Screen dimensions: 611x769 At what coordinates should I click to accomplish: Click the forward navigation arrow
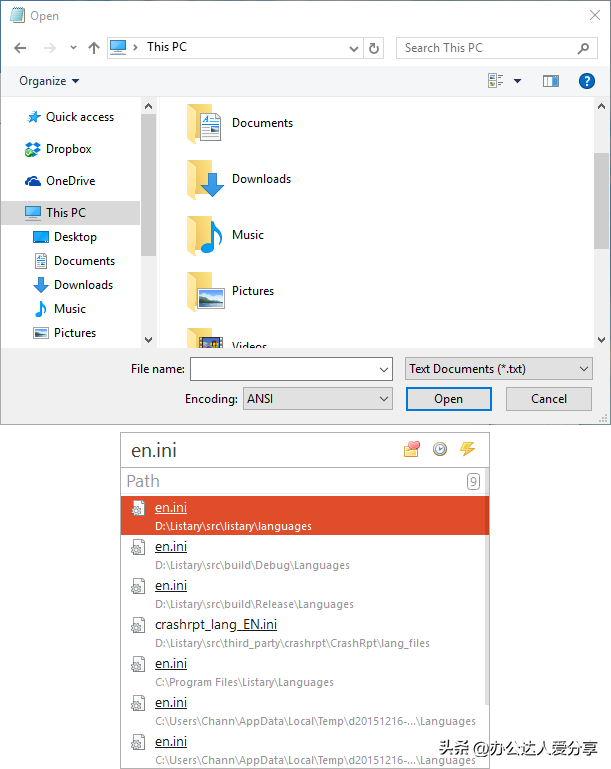pos(50,48)
